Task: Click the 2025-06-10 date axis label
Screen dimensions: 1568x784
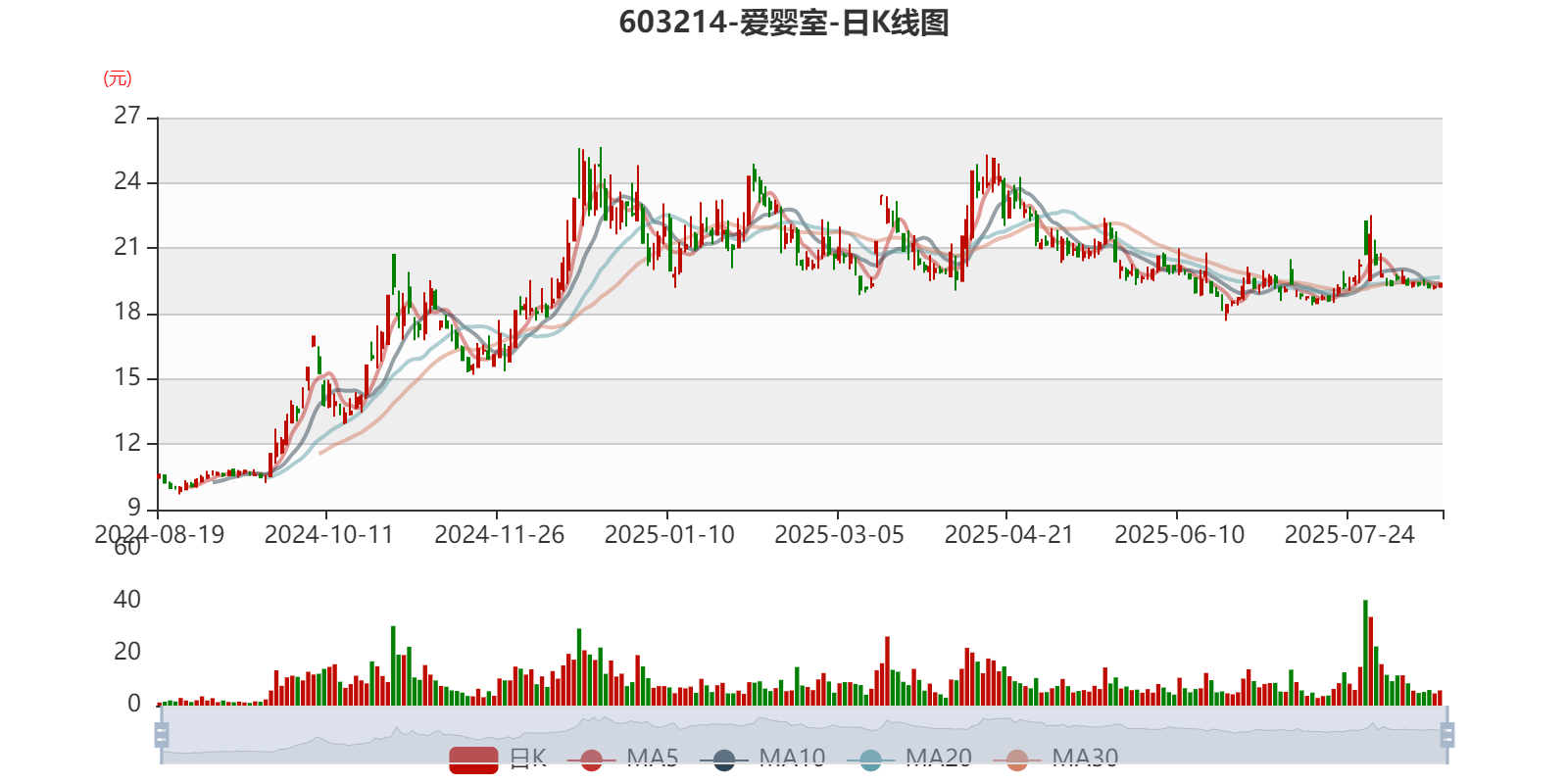Action: pyautogui.click(x=1179, y=534)
